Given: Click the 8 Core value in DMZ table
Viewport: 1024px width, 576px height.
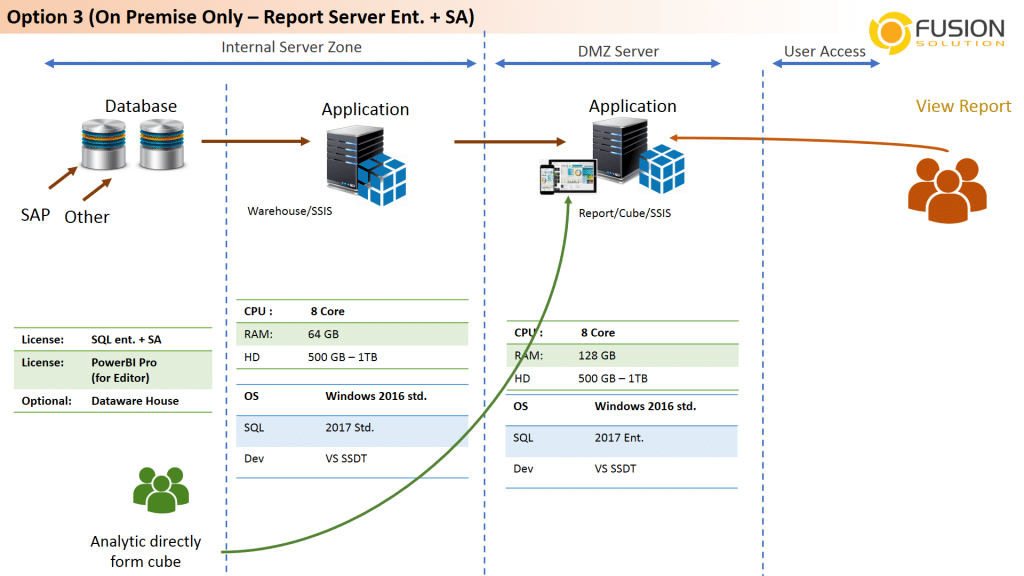Looking at the screenshot, I should pos(598,333).
